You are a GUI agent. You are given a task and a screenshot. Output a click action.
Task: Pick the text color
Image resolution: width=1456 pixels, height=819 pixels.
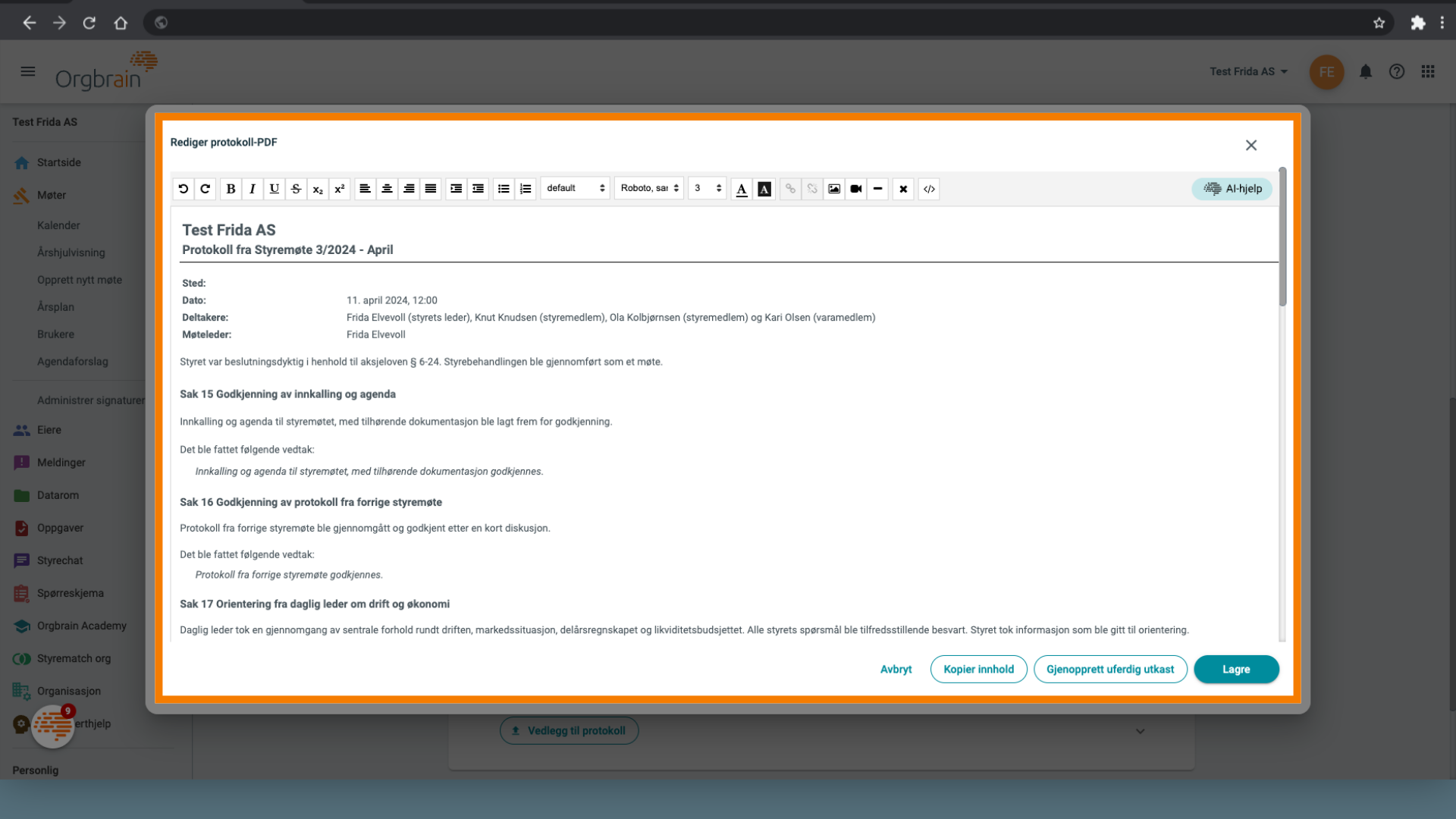coord(742,189)
